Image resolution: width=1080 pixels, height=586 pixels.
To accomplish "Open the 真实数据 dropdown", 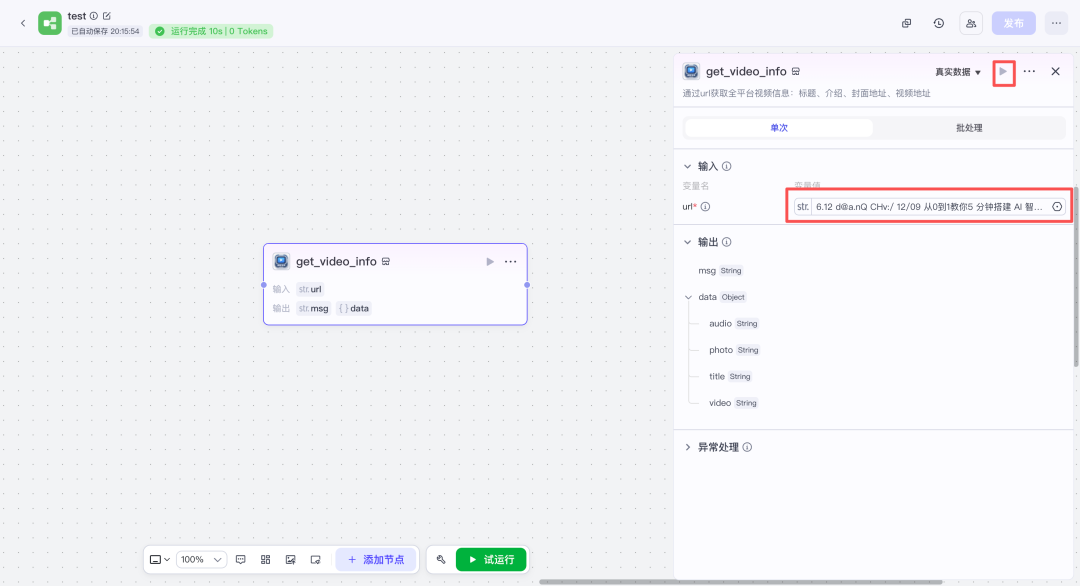I will [958, 72].
